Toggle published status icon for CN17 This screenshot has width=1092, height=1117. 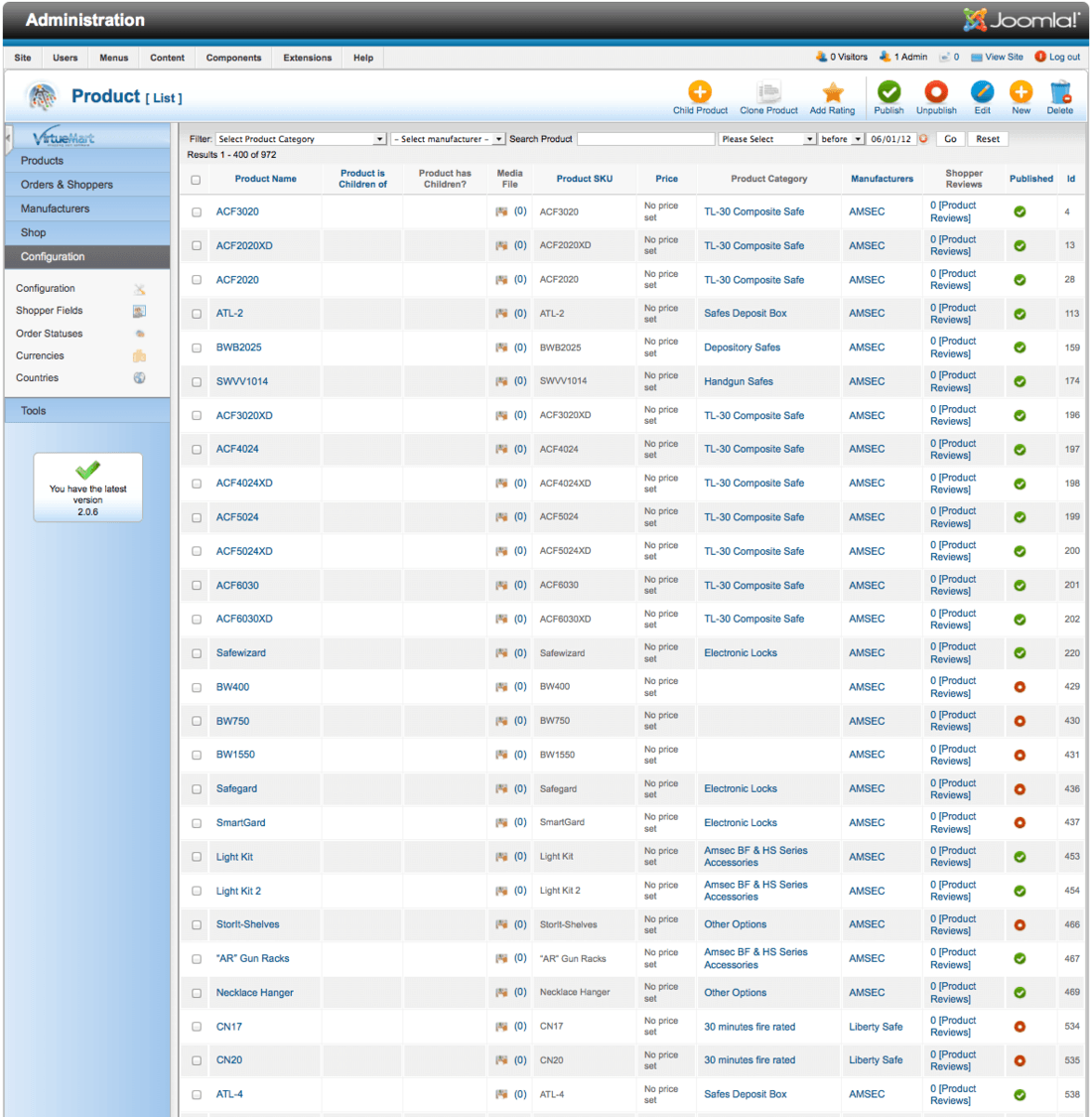(x=1021, y=1028)
